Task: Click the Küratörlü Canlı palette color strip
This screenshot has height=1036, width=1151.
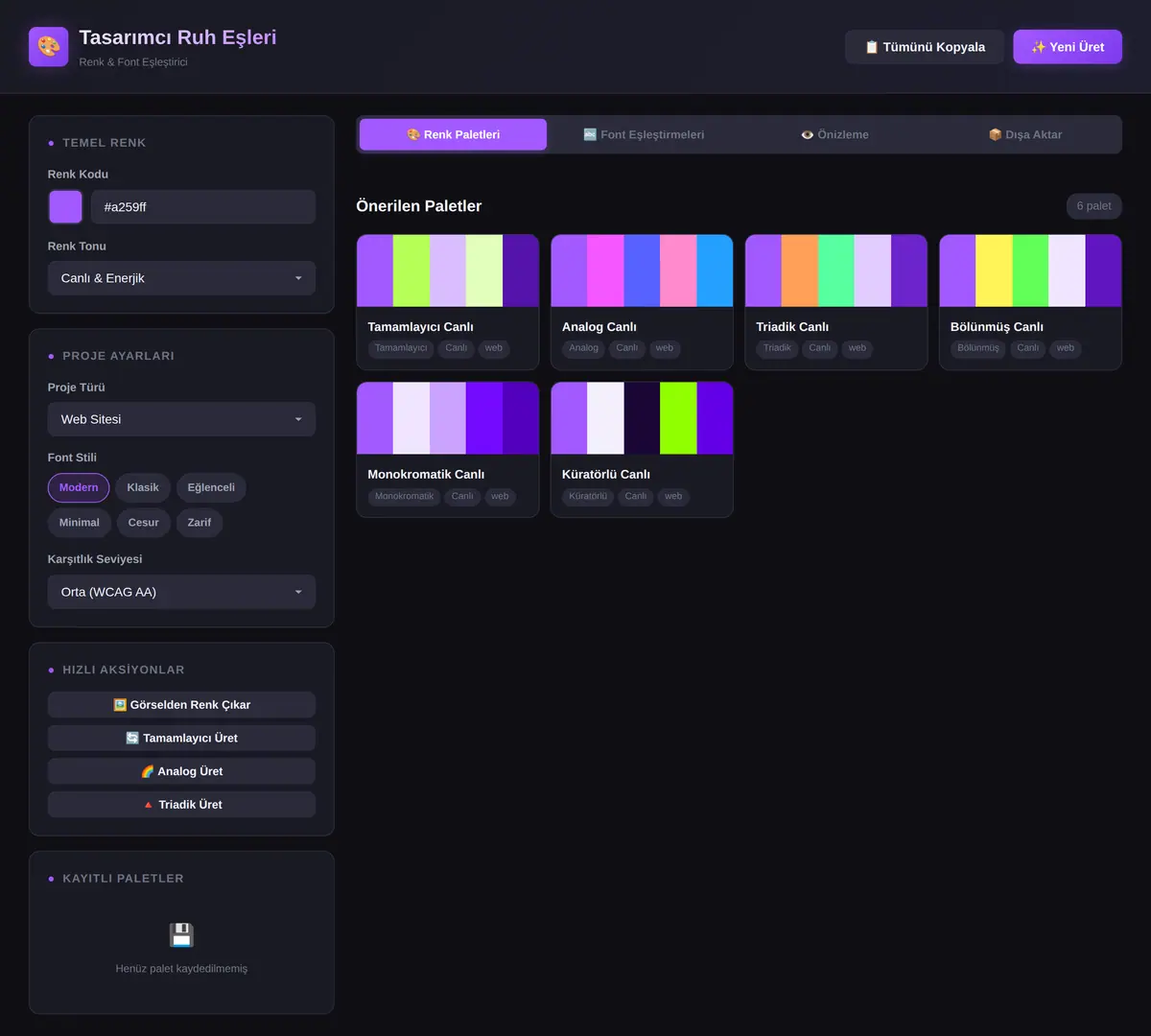Action: click(x=642, y=418)
